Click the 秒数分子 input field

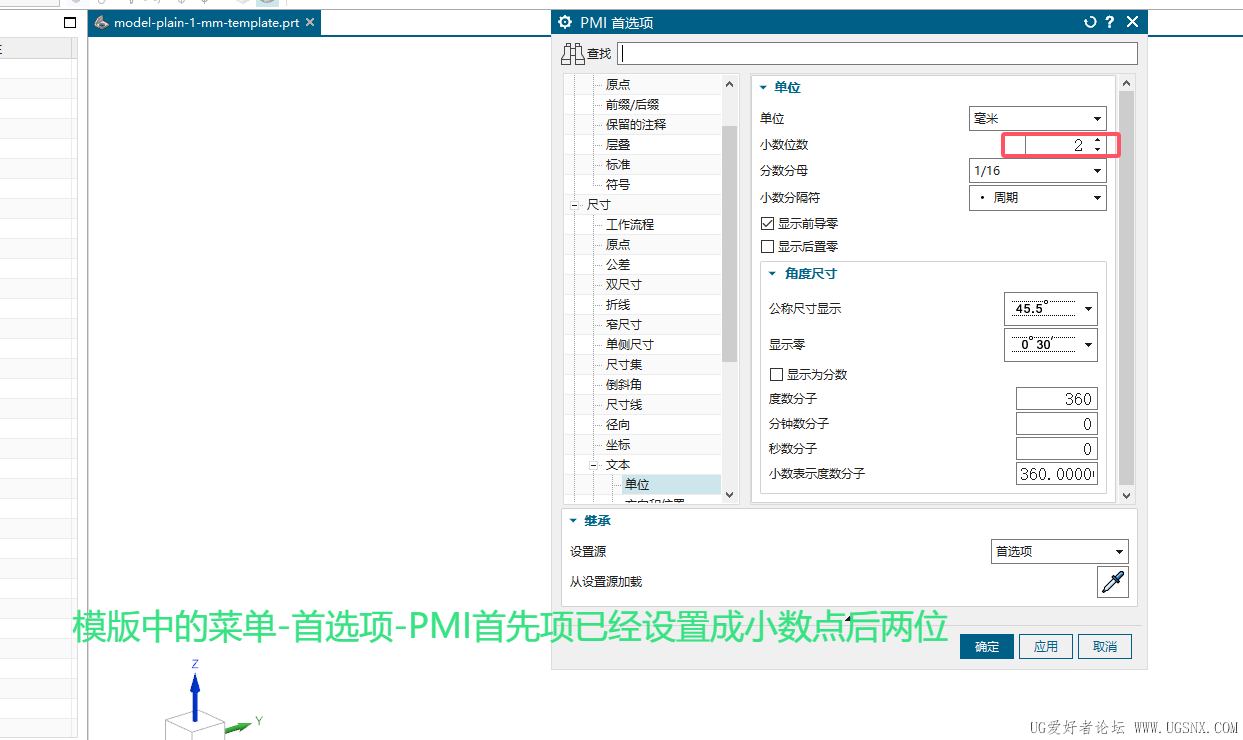coord(1056,449)
